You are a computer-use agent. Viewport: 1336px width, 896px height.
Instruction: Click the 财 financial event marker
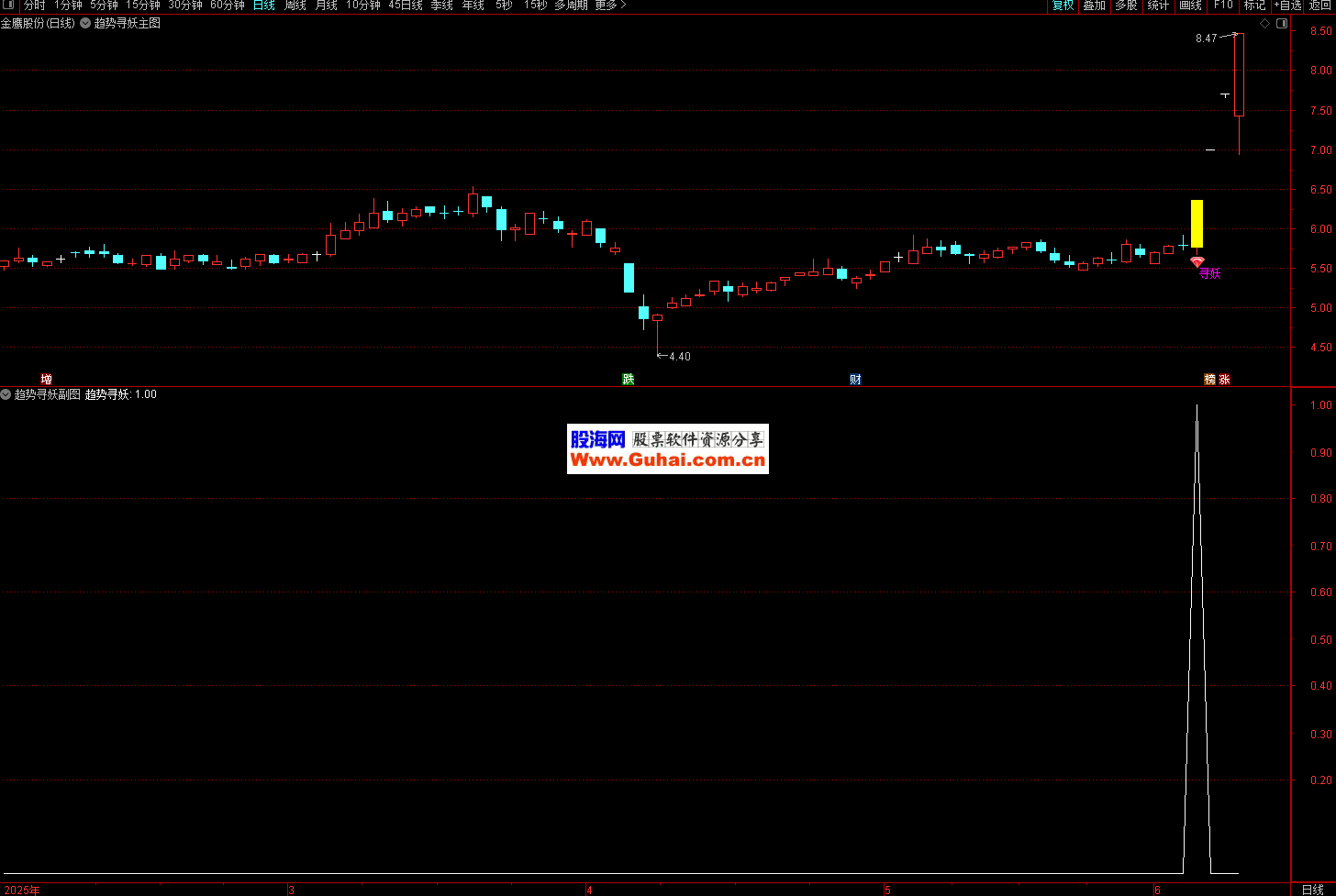[855, 379]
